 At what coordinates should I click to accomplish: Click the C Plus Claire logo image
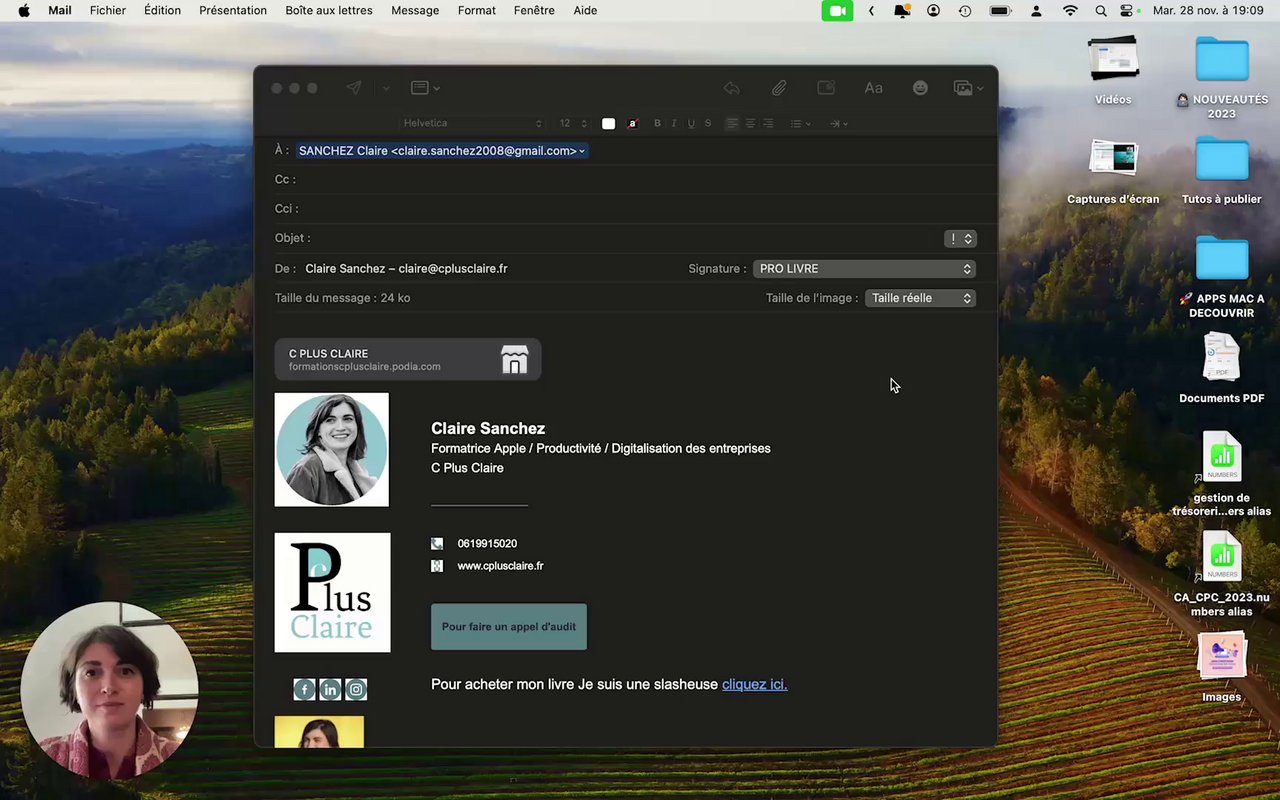[x=333, y=593]
